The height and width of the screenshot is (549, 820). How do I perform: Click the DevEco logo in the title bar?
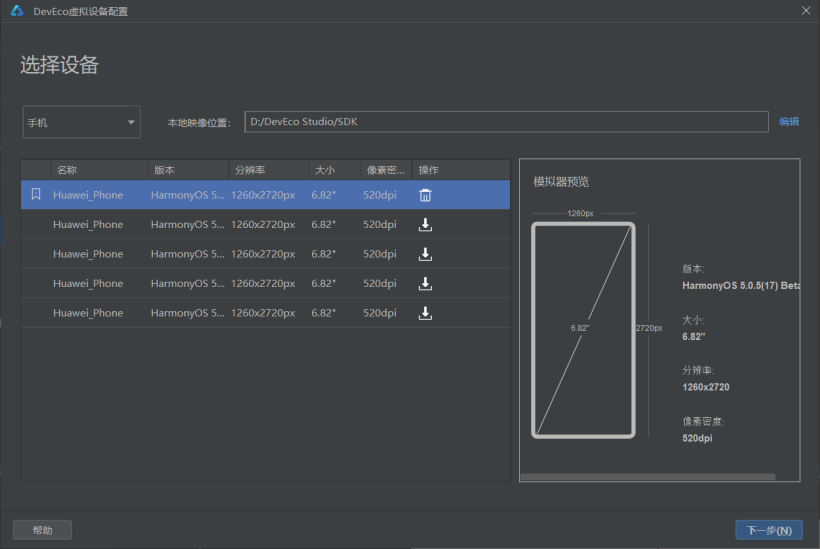click(17, 11)
